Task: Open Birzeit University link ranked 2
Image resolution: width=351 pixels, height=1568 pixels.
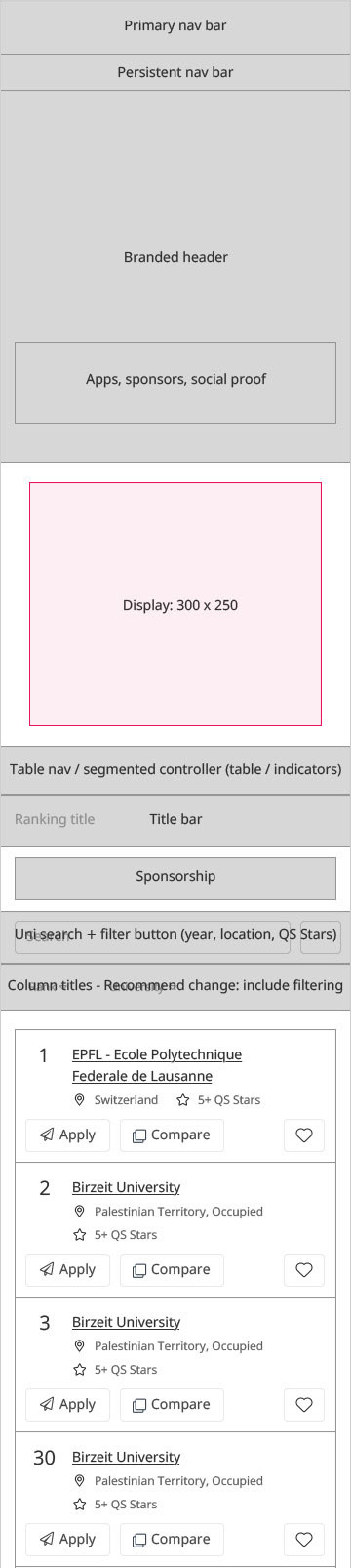Action: click(126, 1188)
